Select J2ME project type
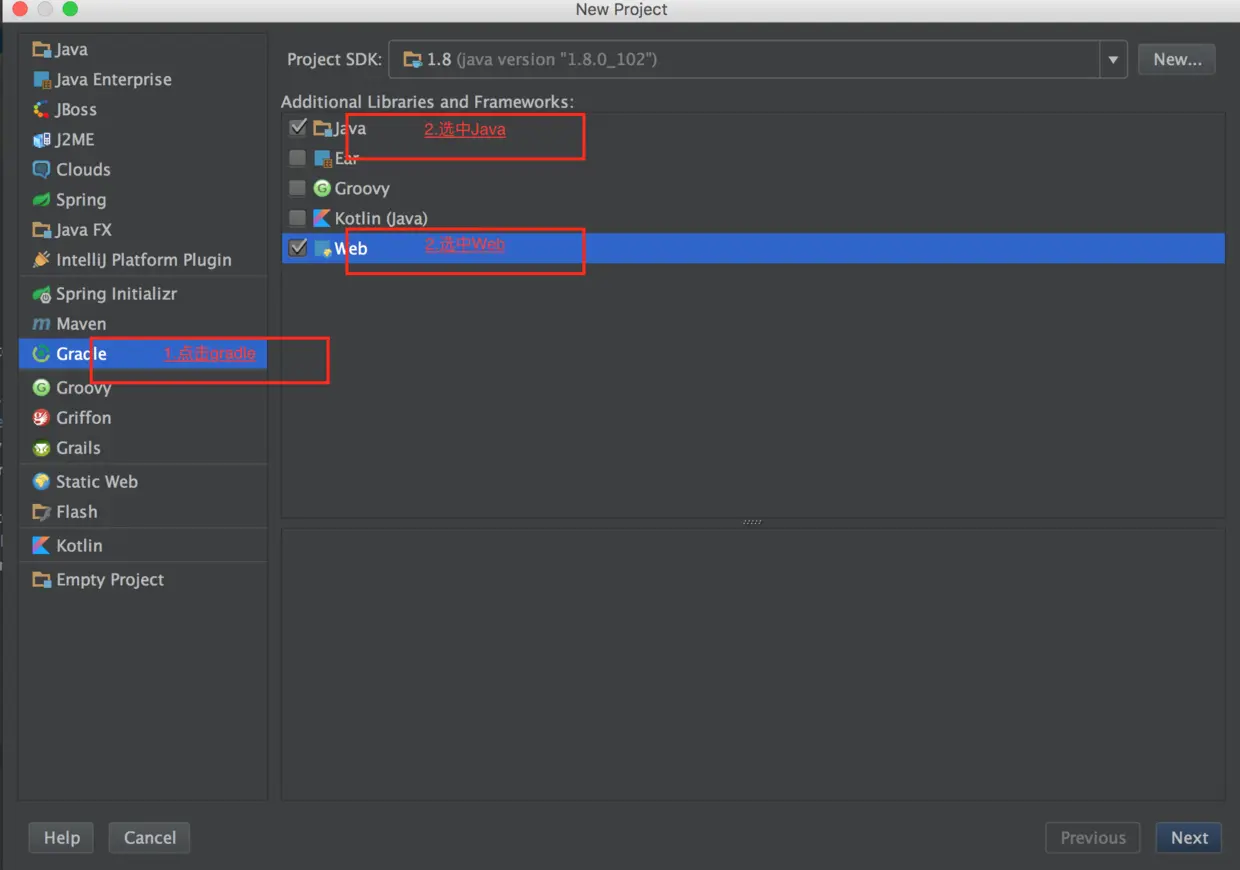This screenshot has width=1240, height=870. pos(143,140)
